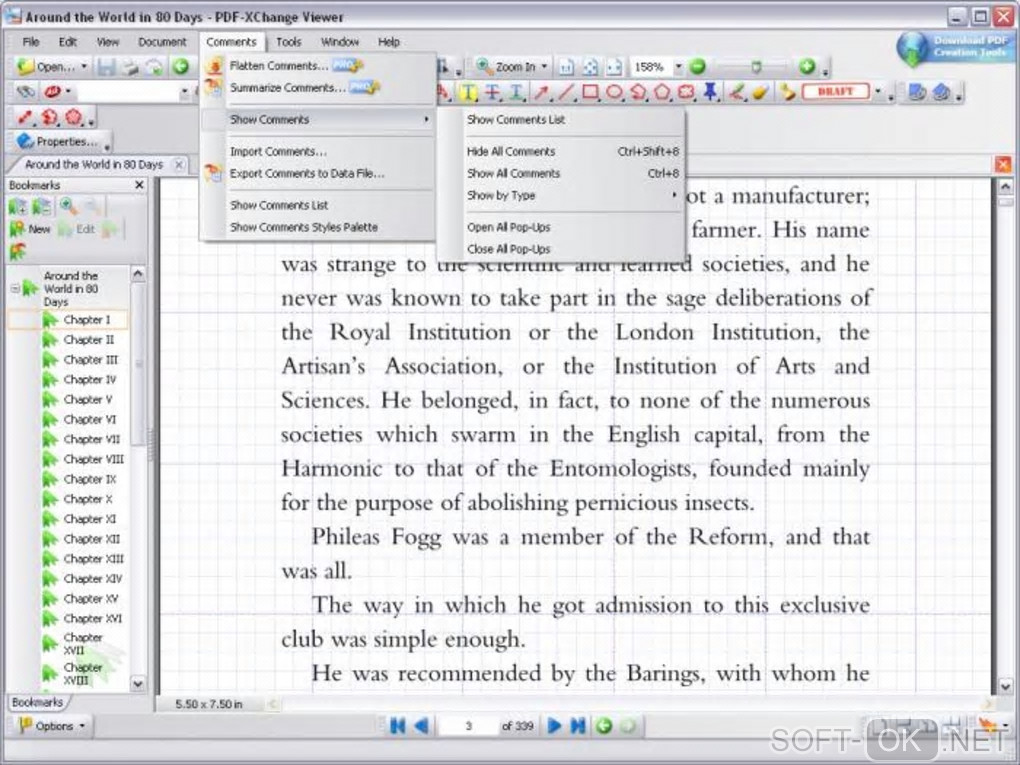The image size is (1020, 765).
Task: Select the Oval annotation tool
Action: tap(614, 92)
